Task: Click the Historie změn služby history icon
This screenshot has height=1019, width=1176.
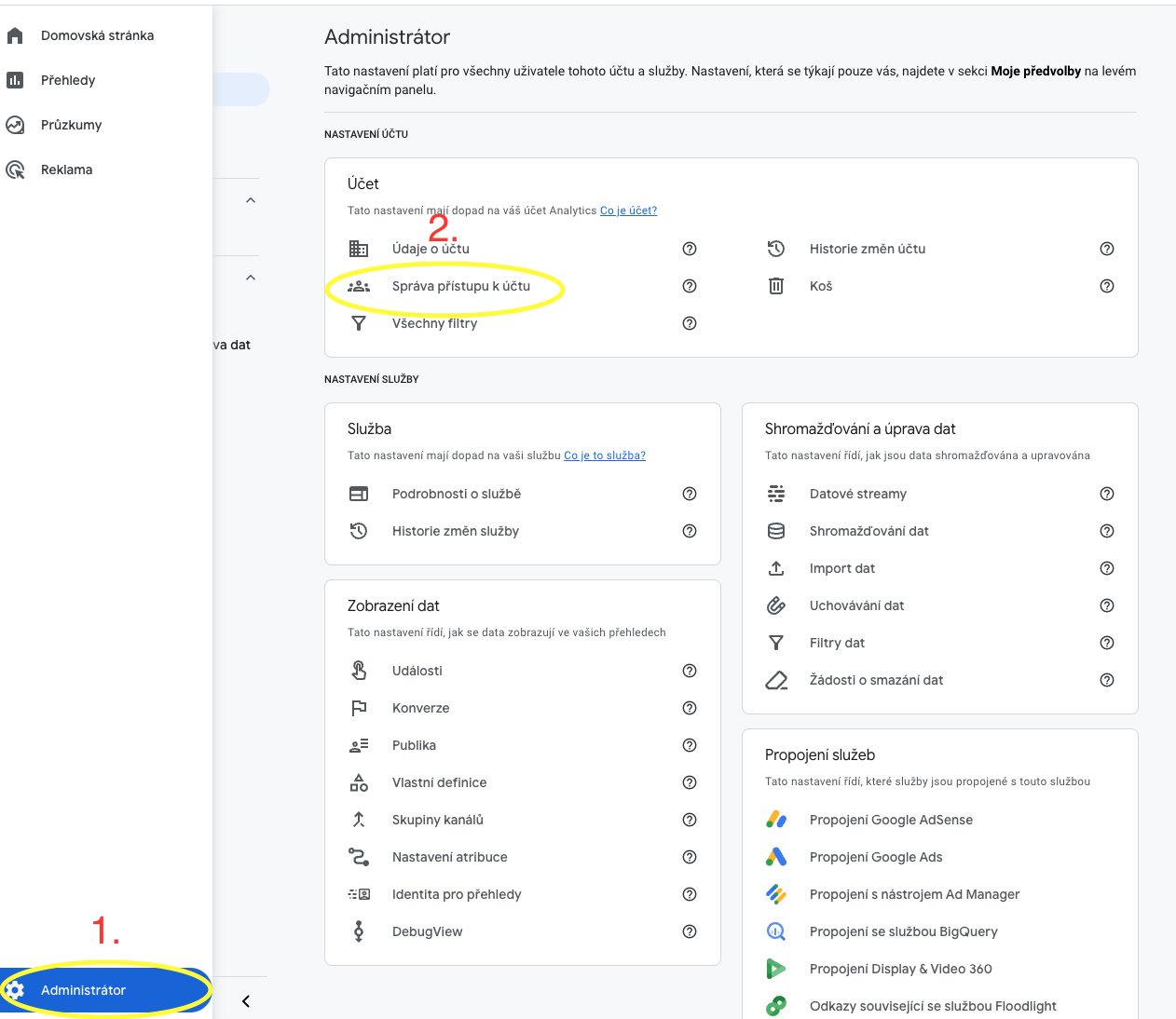Action: [x=359, y=531]
